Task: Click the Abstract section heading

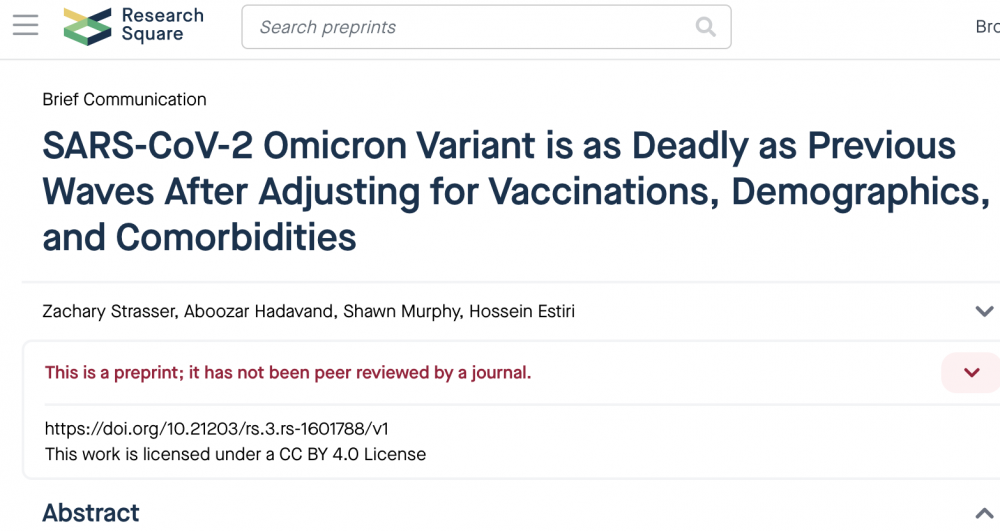Action: (91, 513)
